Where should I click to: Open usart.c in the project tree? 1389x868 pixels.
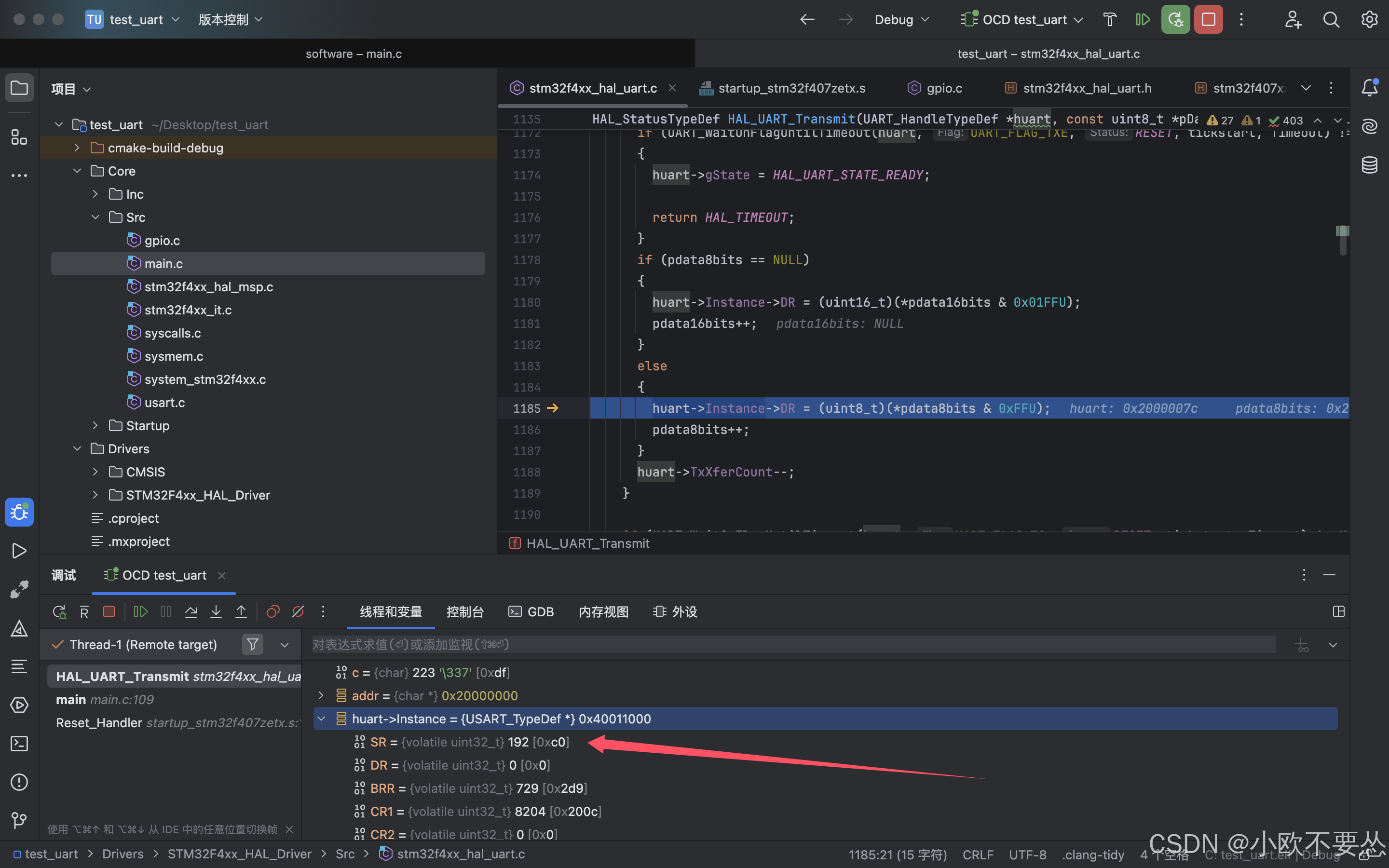[164, 403]
